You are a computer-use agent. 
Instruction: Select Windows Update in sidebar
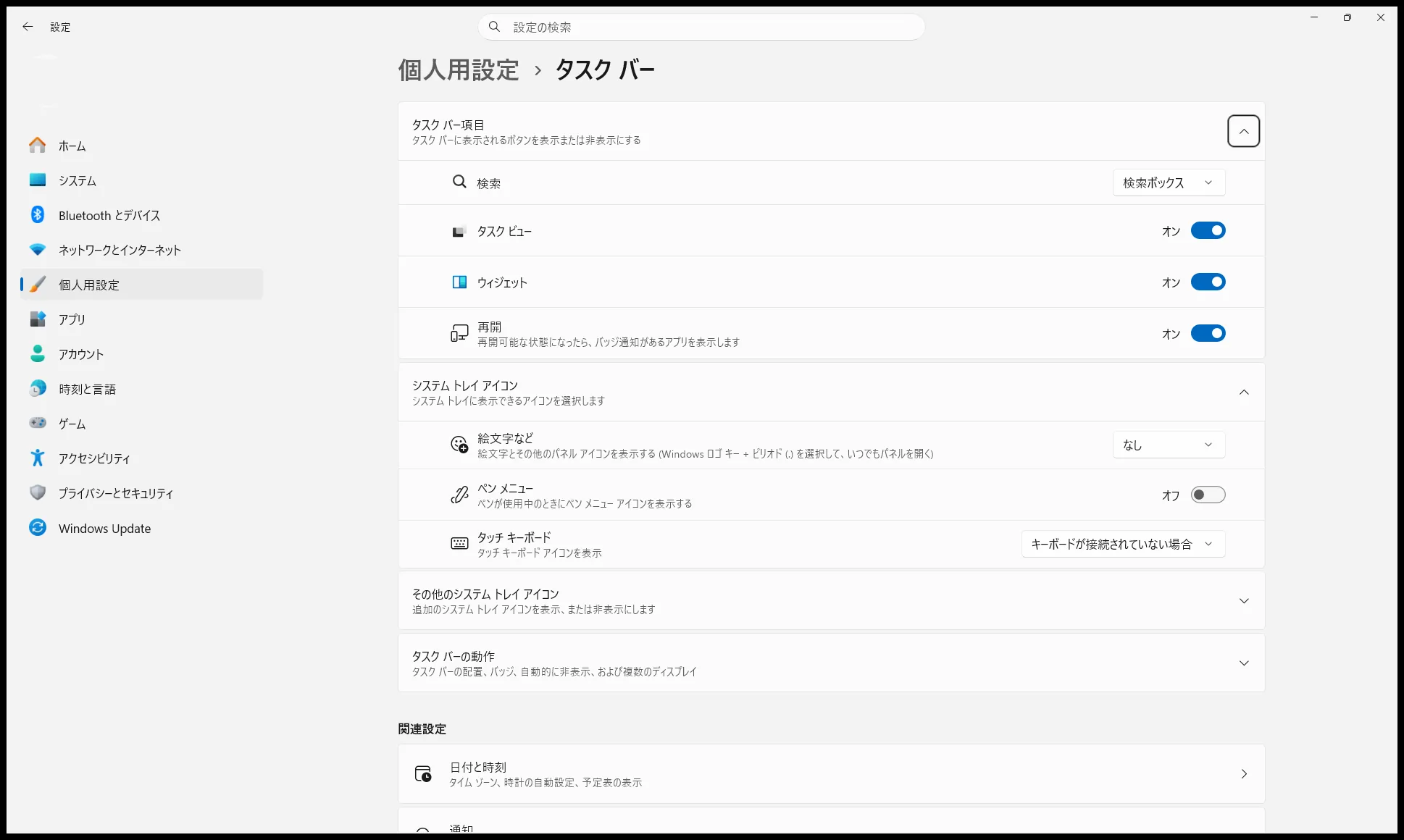click(x=141, y=528)
